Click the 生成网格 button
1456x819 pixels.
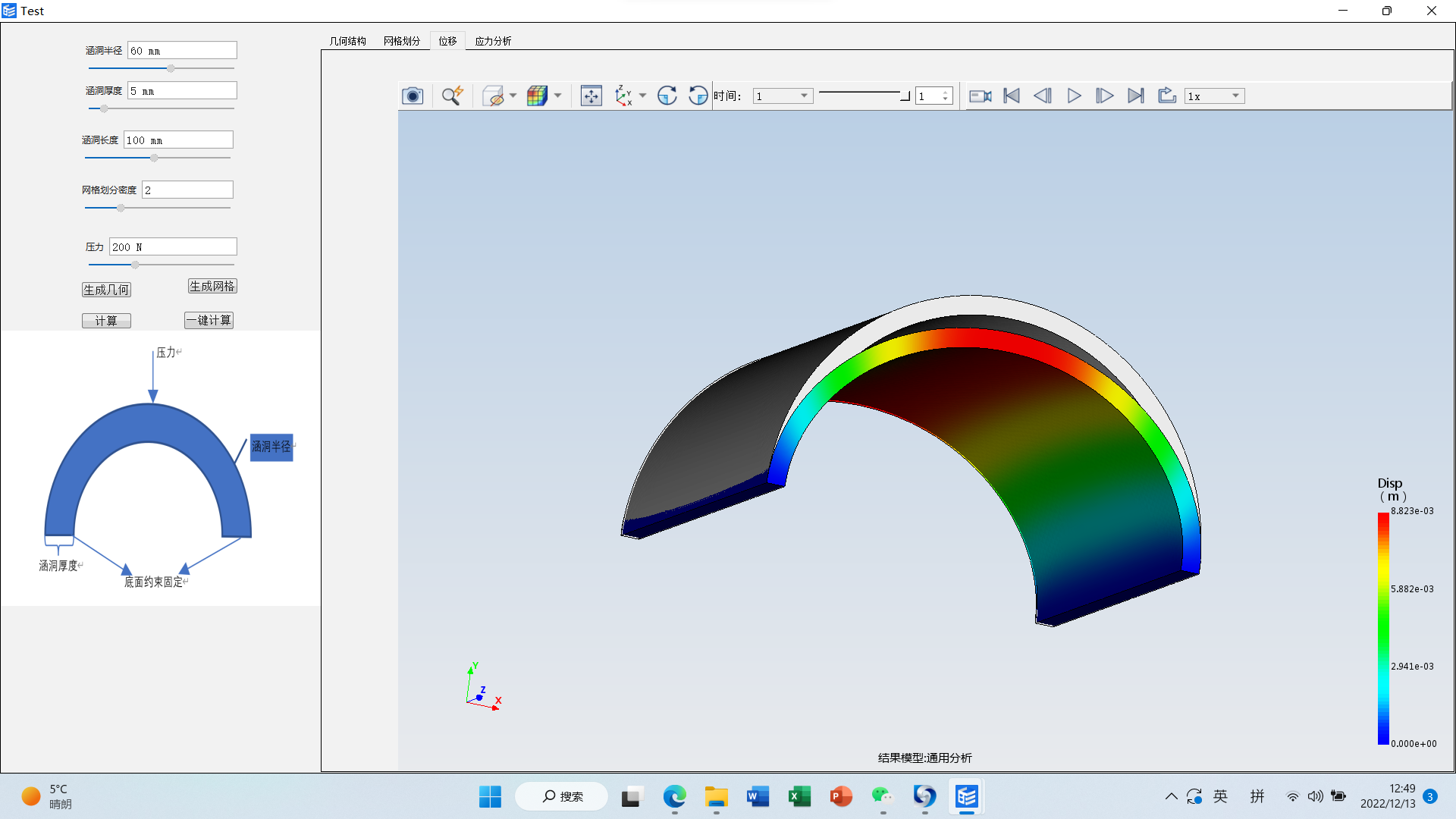(212, 286)
